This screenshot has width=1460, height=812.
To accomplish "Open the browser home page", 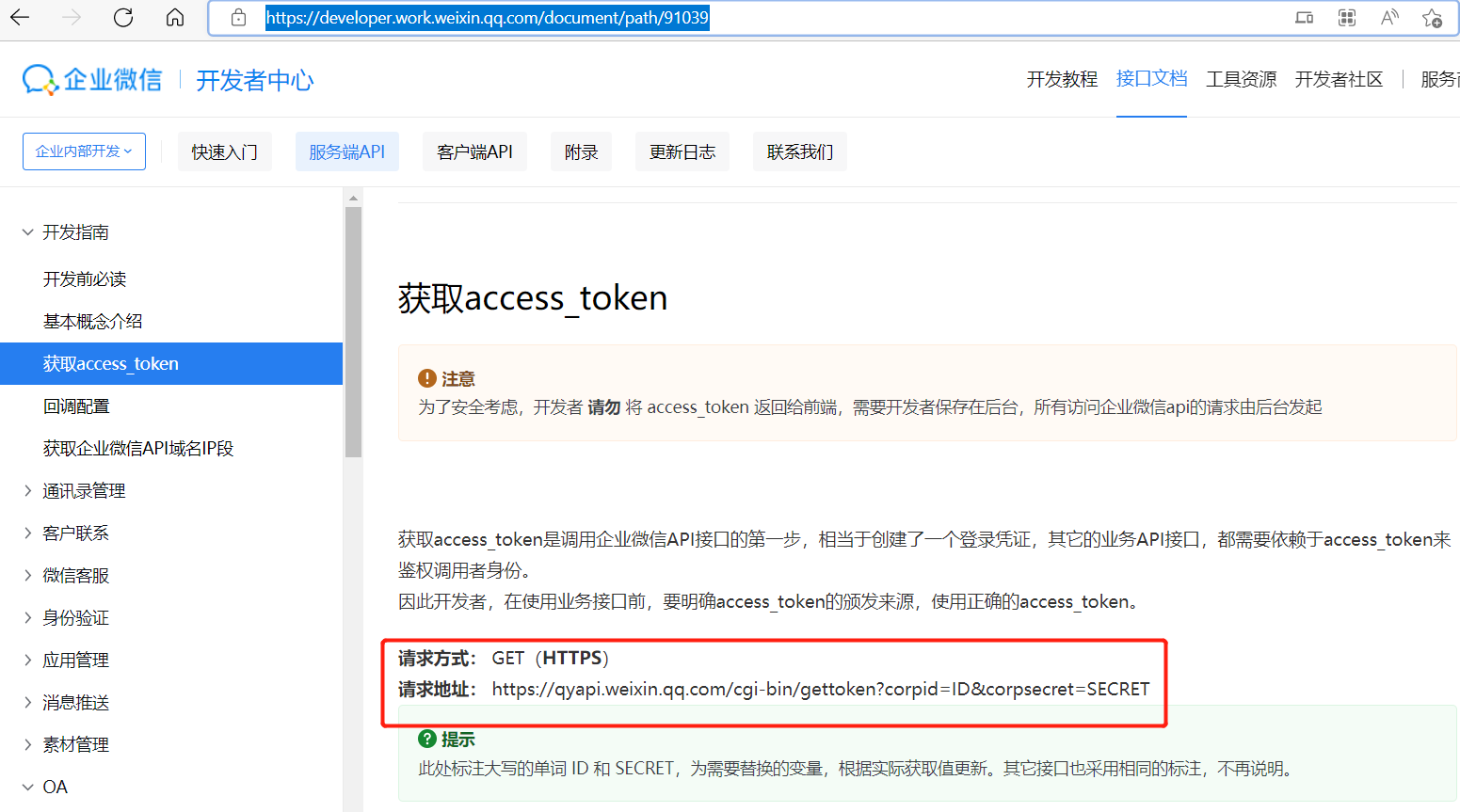I will click(x=174, y=17).
